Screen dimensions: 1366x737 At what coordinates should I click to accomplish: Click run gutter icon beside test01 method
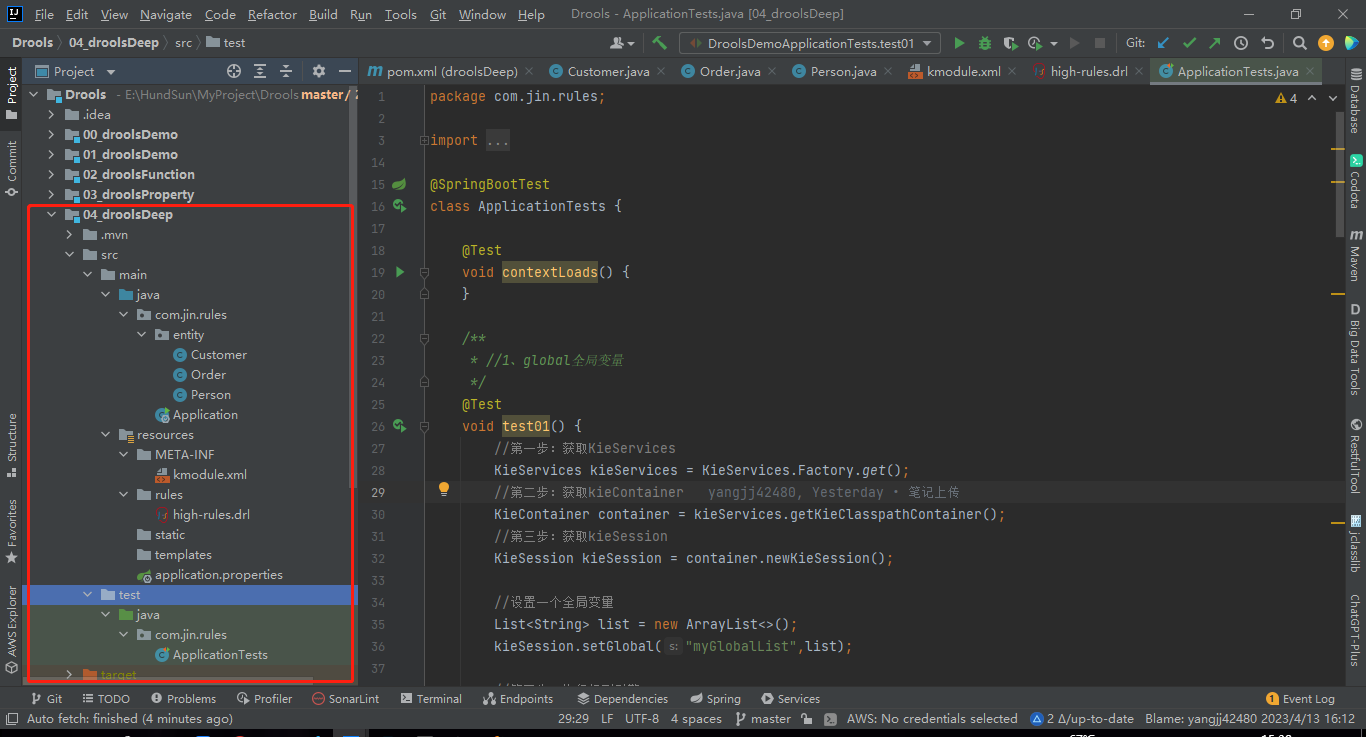pyautogui.click(x=400, y=426)
